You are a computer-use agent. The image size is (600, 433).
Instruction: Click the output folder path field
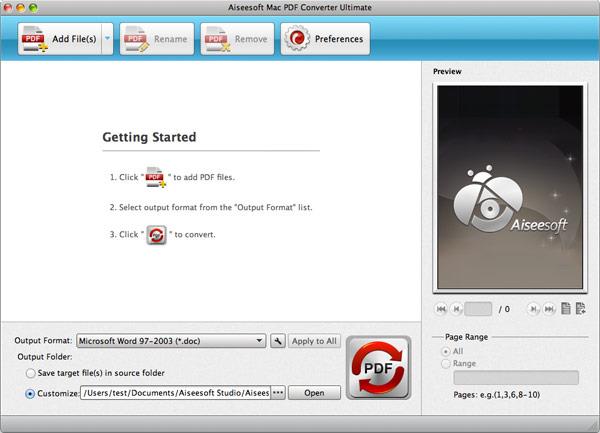point(175,393)
